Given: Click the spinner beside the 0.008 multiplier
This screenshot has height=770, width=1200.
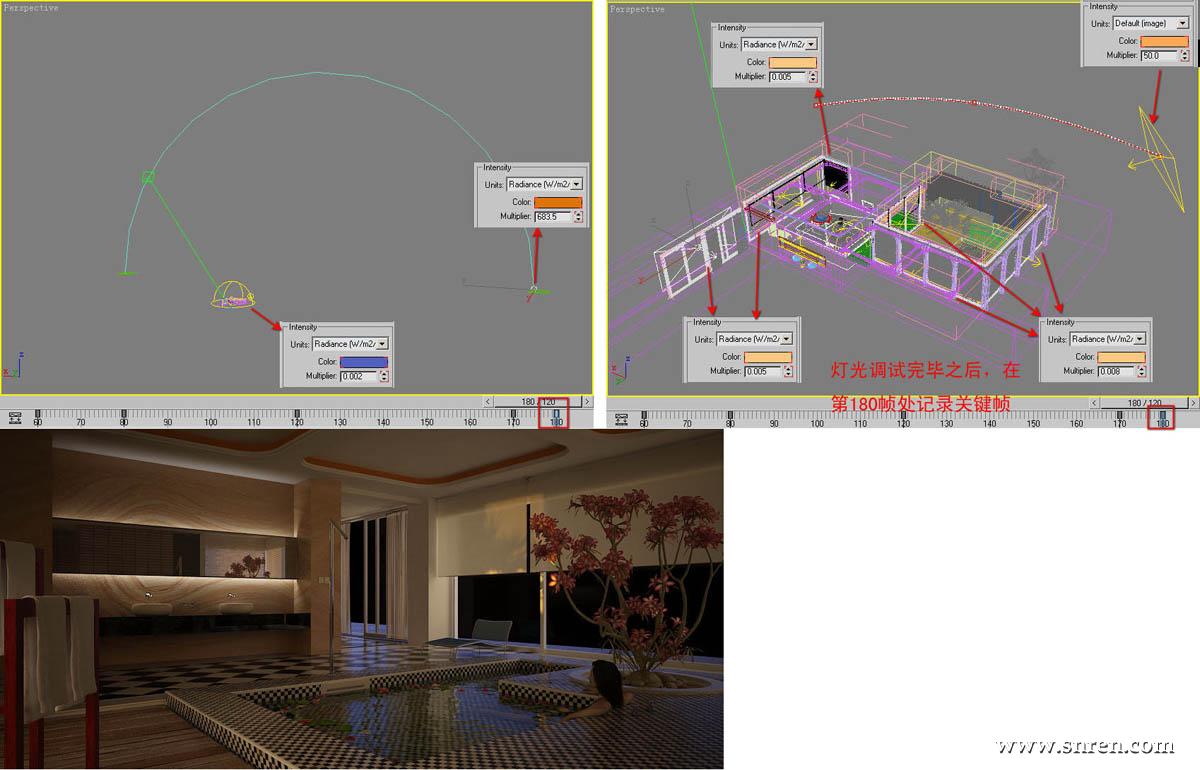Looking at the screenshot, I should coord(1141,371).
